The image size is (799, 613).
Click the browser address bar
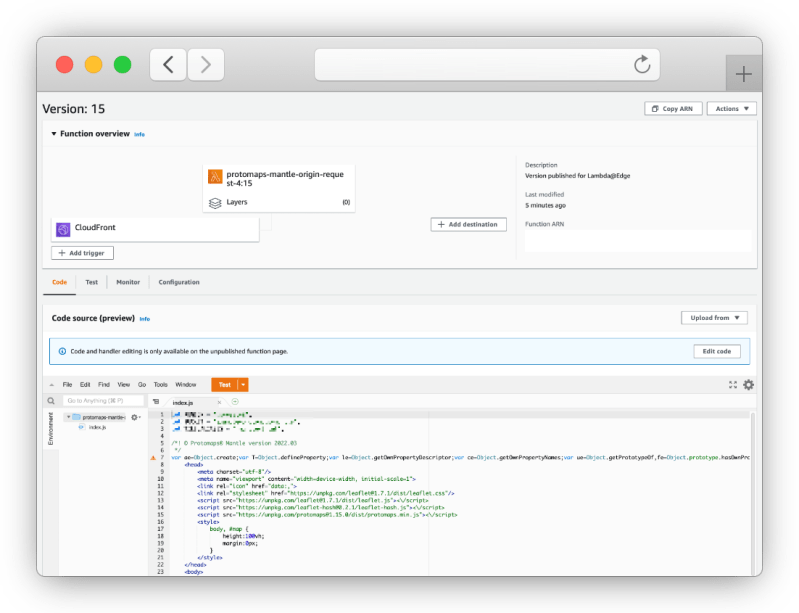(x=487, y=65)
